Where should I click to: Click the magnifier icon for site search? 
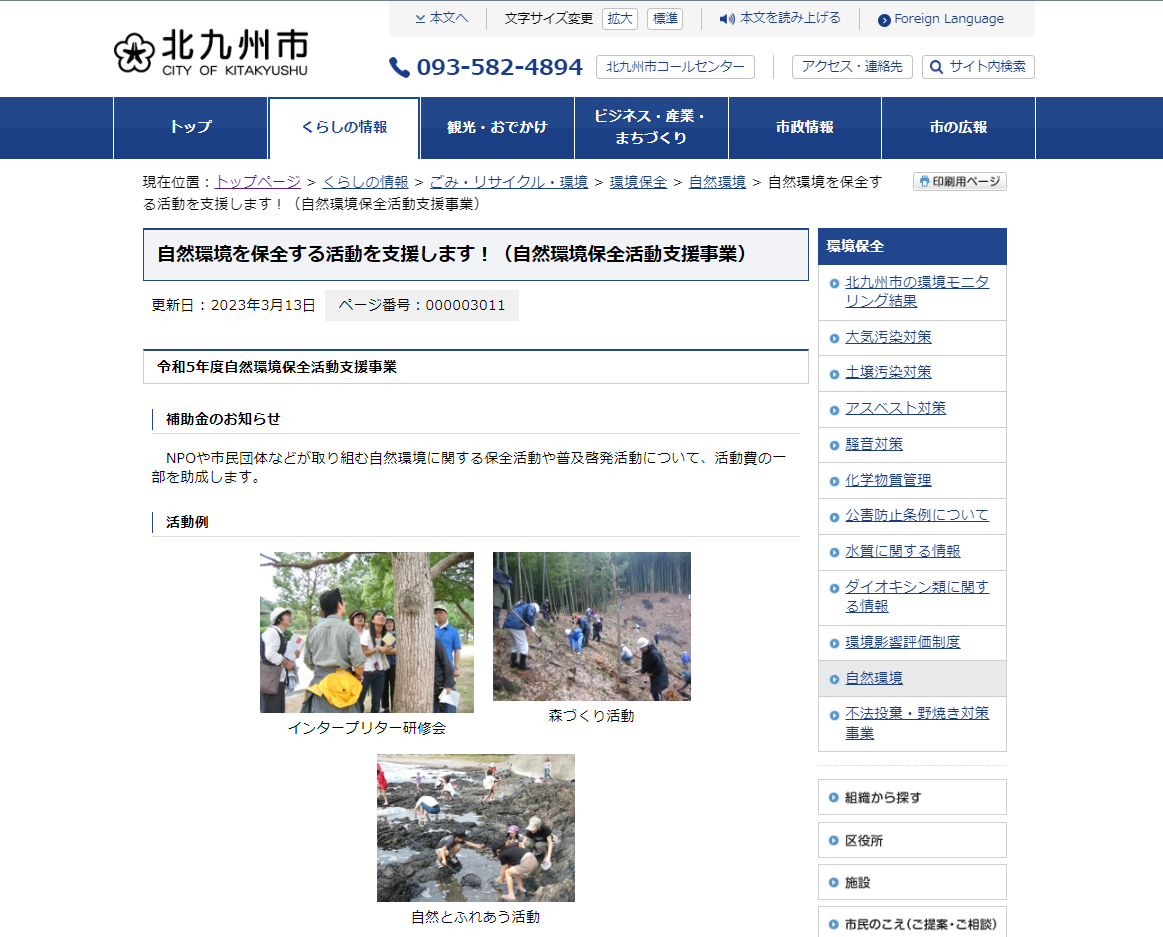(x=936, y=67)
